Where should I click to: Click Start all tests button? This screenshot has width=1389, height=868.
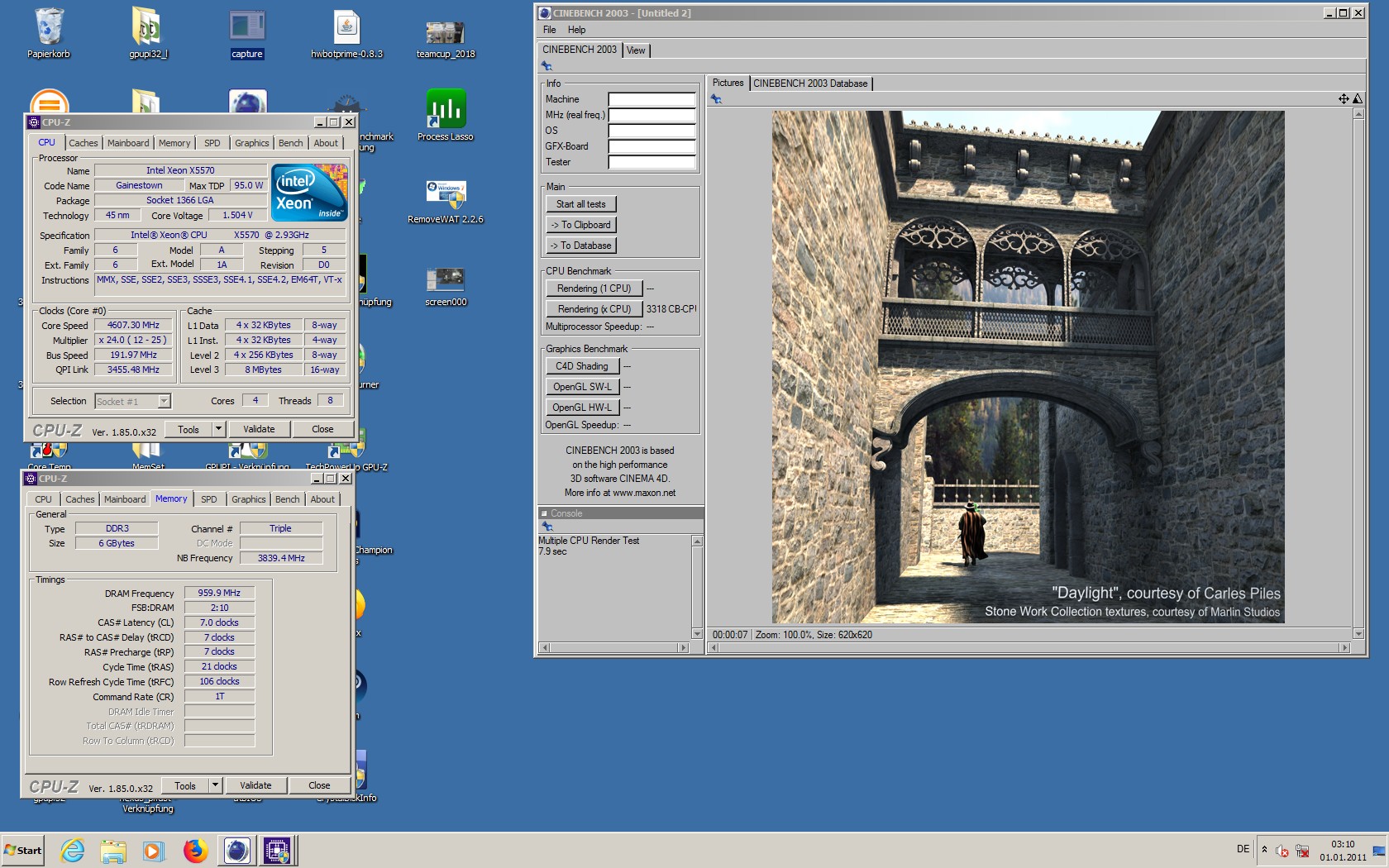click(x=580, y=204)
